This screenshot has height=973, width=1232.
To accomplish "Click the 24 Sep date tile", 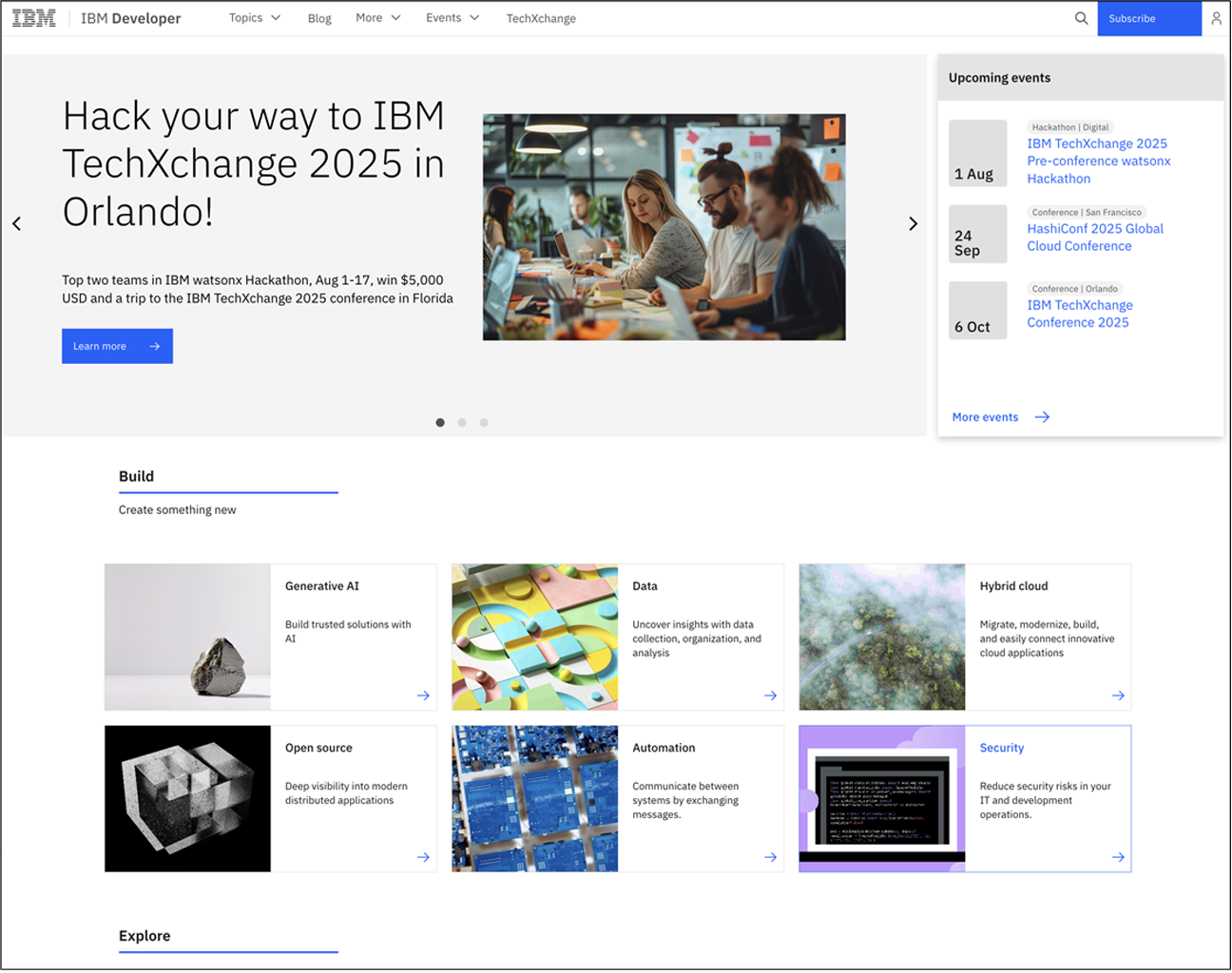I will click(x=978, y=234).
